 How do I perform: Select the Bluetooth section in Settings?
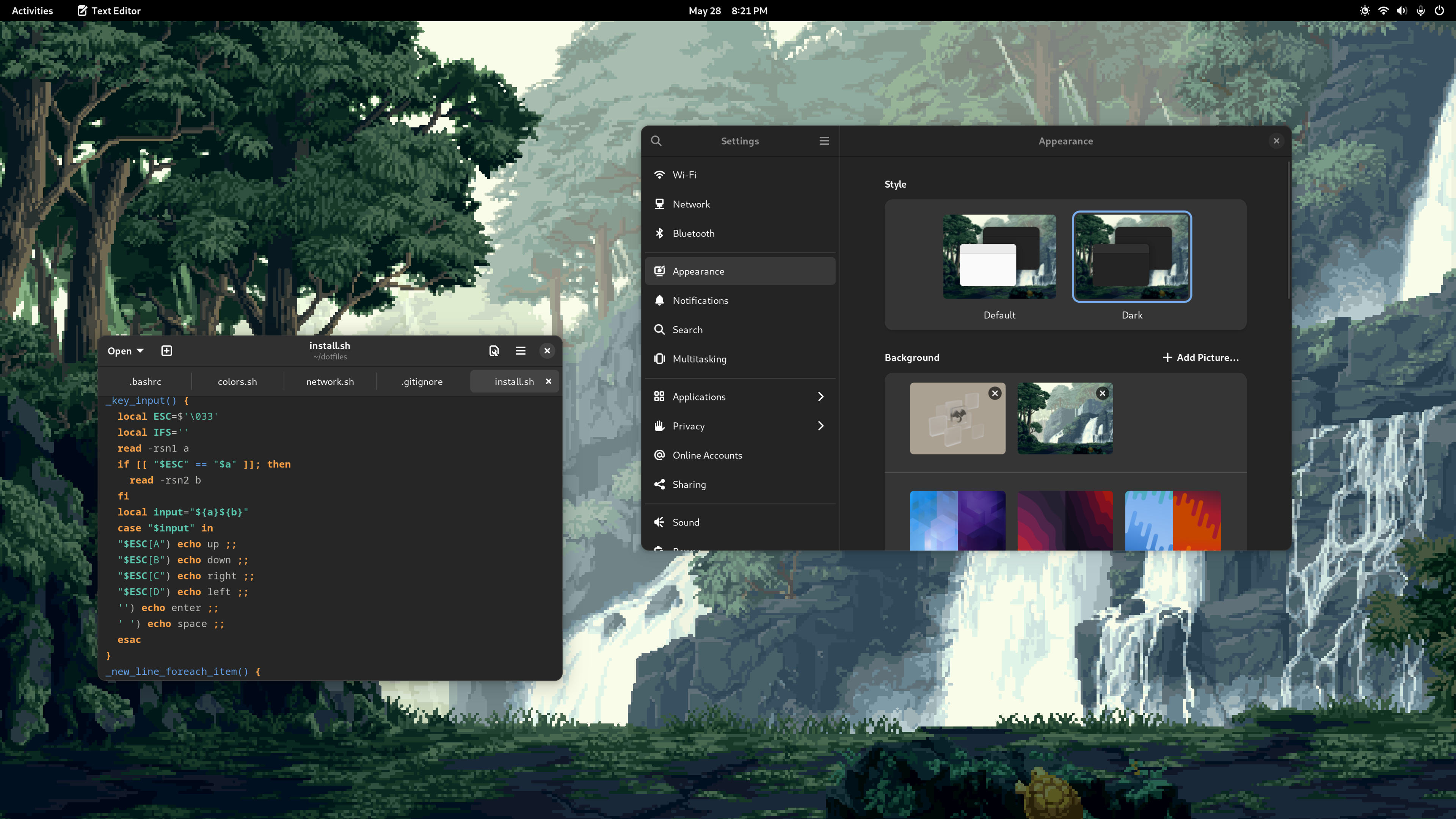[694, 233]
